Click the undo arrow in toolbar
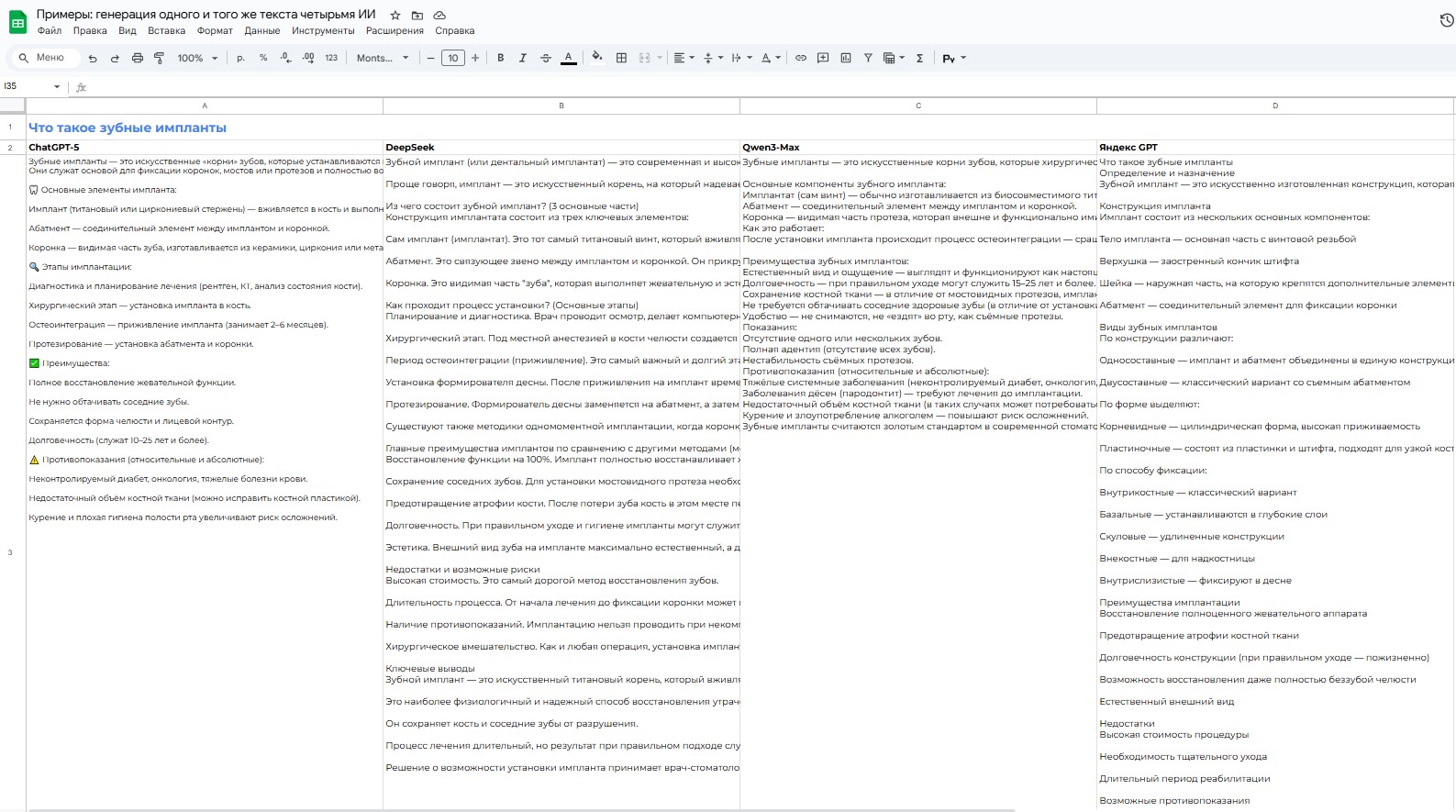 coord(93,58)
